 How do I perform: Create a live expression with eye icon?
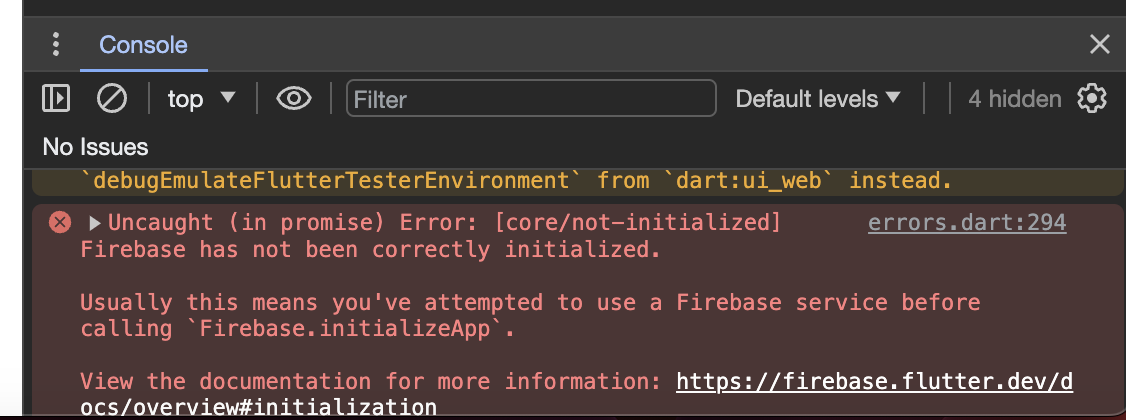(292, 98)
